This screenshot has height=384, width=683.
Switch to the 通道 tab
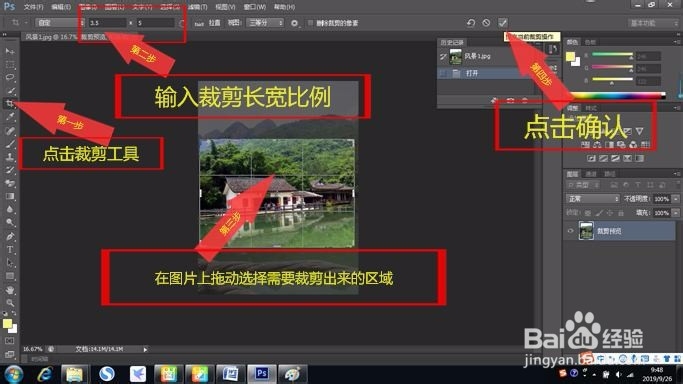pyautogui.click(x=591, y=174)
